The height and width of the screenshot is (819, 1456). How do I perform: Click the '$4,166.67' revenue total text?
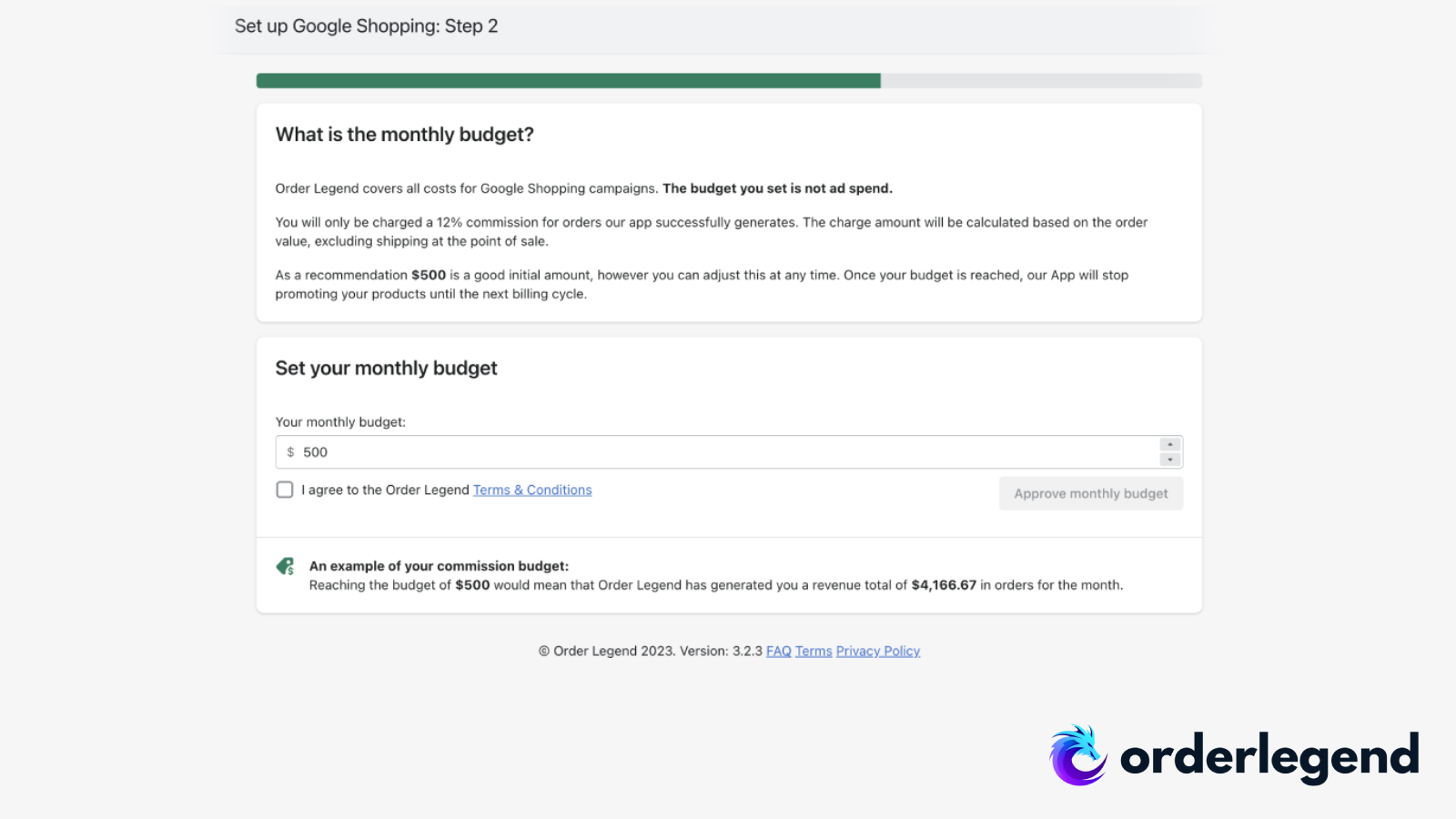(944, 585)
